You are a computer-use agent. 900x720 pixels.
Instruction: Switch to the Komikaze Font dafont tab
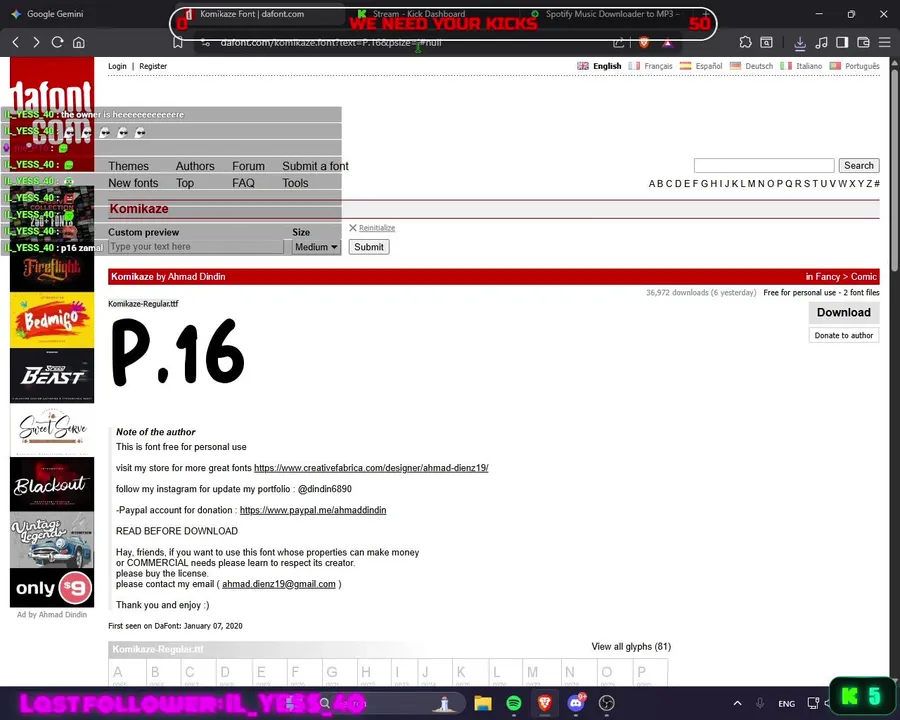[251, 14]
